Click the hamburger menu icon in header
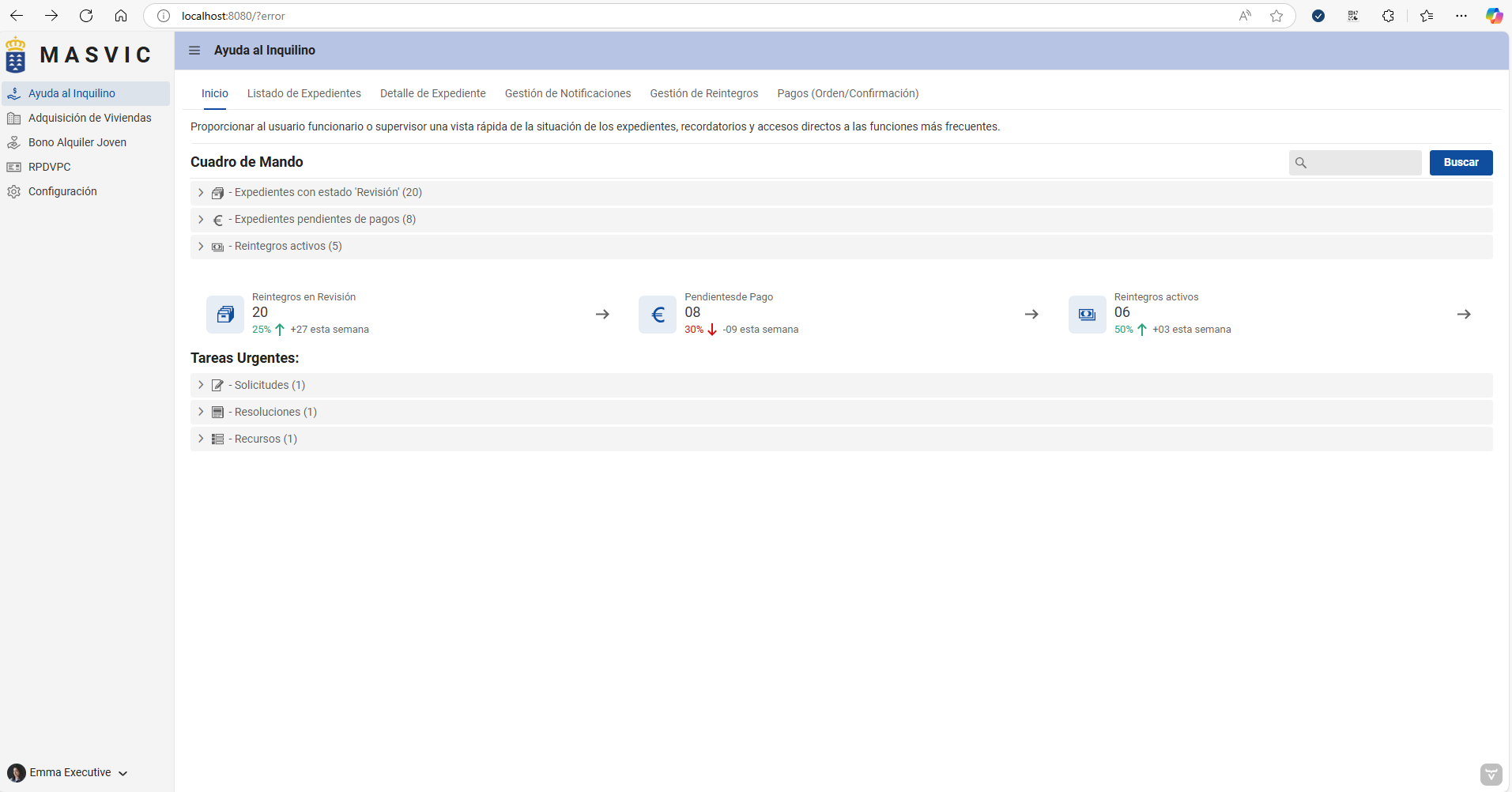 point(194,51)
